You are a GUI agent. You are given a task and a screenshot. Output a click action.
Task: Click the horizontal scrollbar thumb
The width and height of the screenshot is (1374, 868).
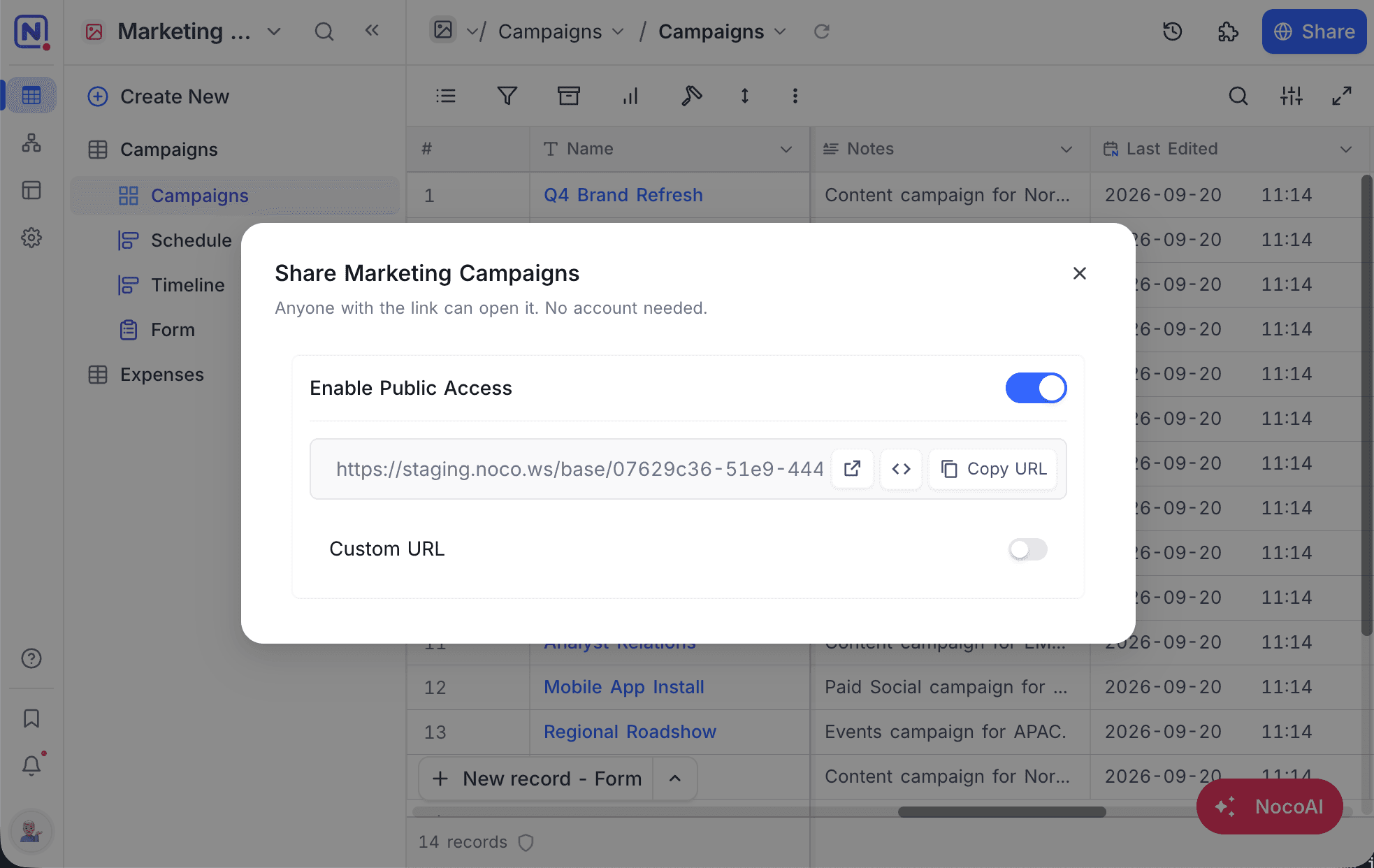tap(1001, 812)
